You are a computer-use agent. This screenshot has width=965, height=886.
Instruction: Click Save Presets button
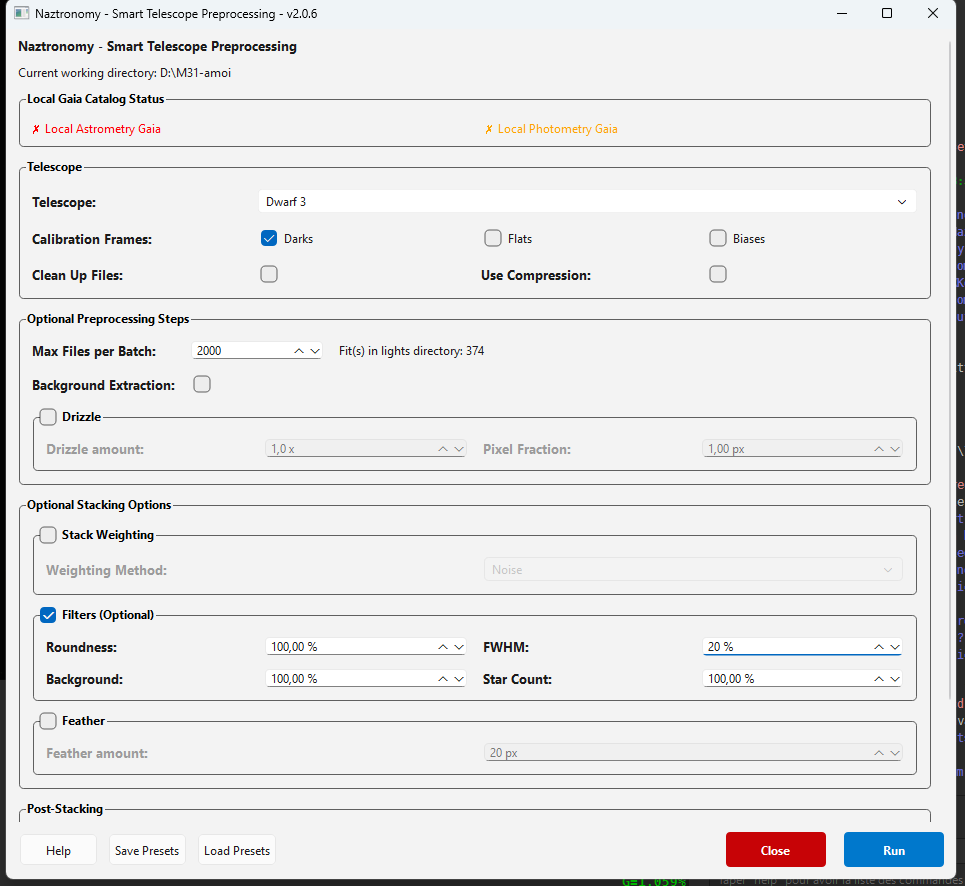point(147,850)
